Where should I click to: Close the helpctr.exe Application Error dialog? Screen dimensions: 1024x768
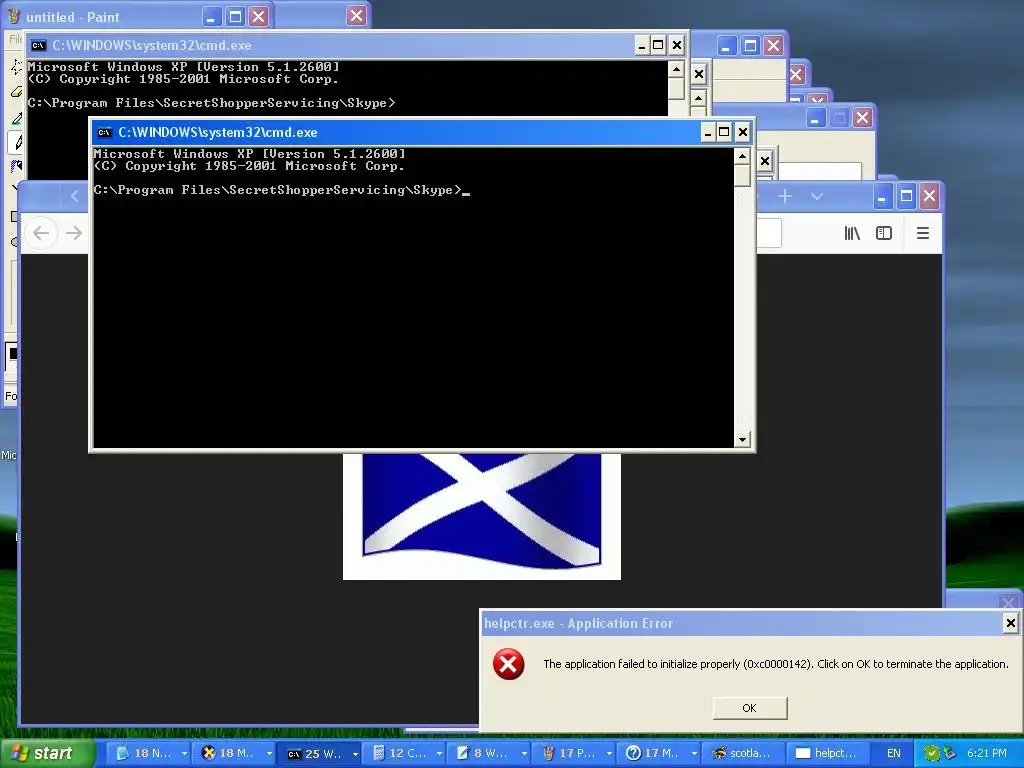tap(1010, 623)
